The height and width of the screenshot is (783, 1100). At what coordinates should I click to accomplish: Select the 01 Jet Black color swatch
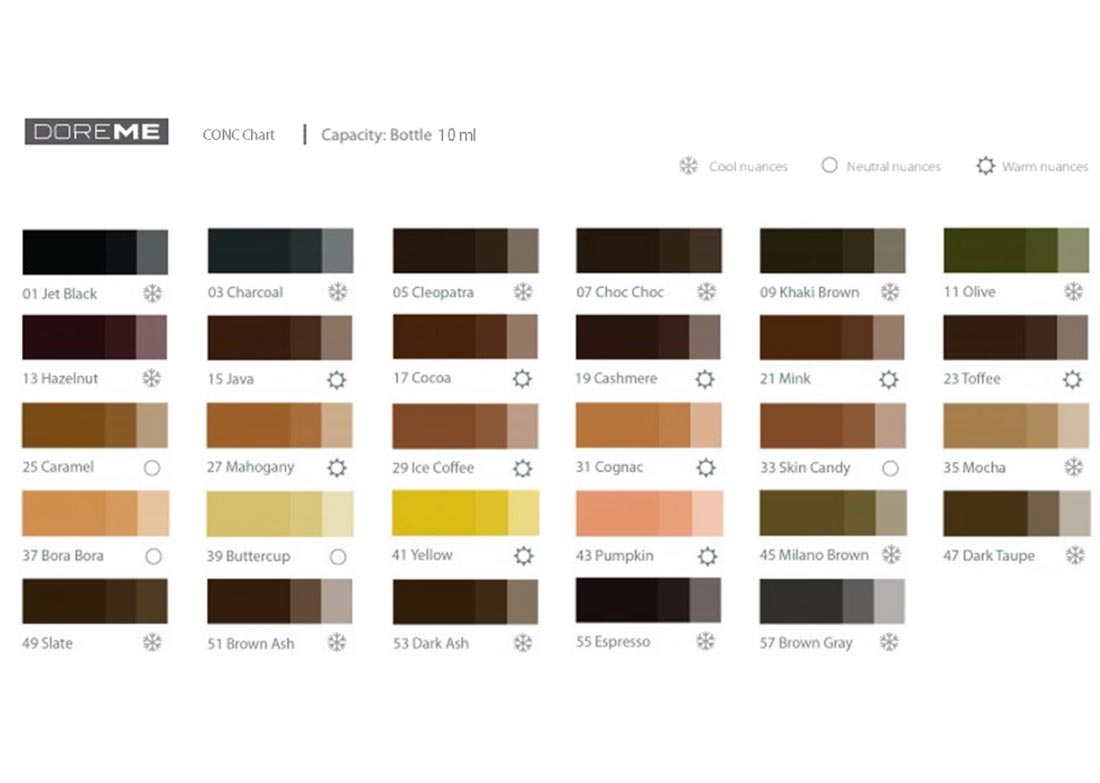point(95,252)
